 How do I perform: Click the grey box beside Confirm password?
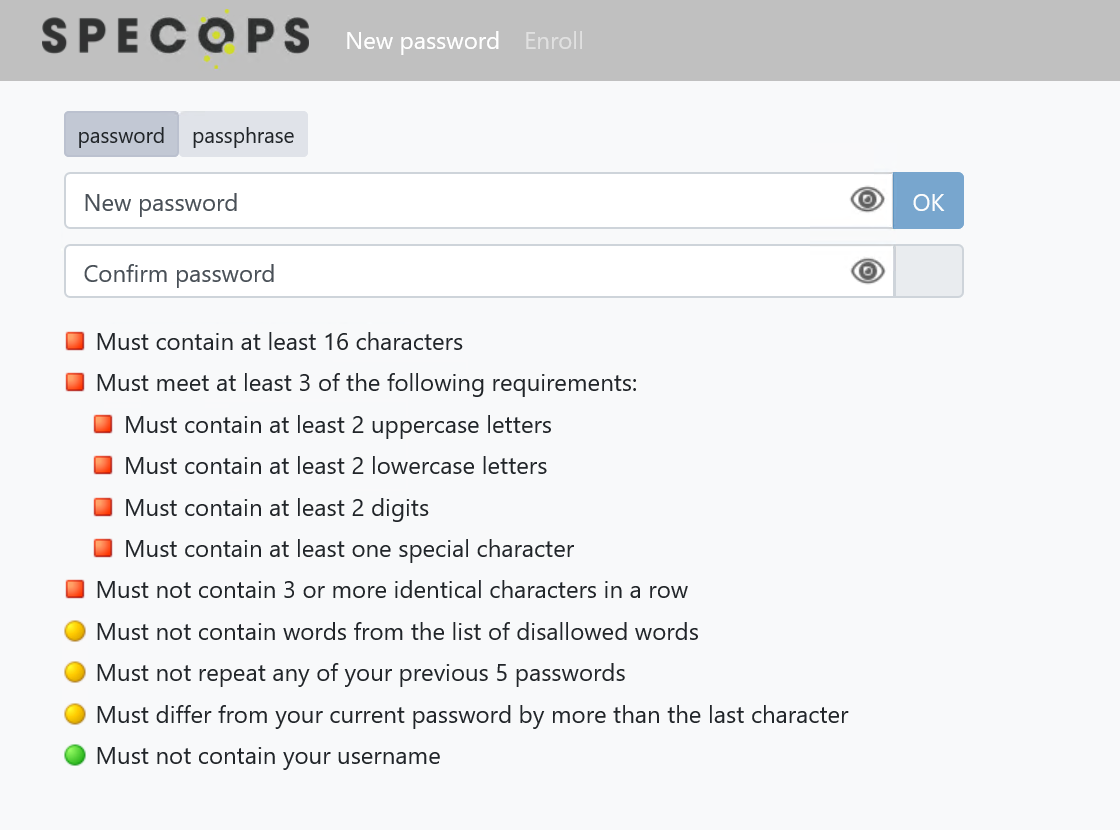tap(929, 271)
